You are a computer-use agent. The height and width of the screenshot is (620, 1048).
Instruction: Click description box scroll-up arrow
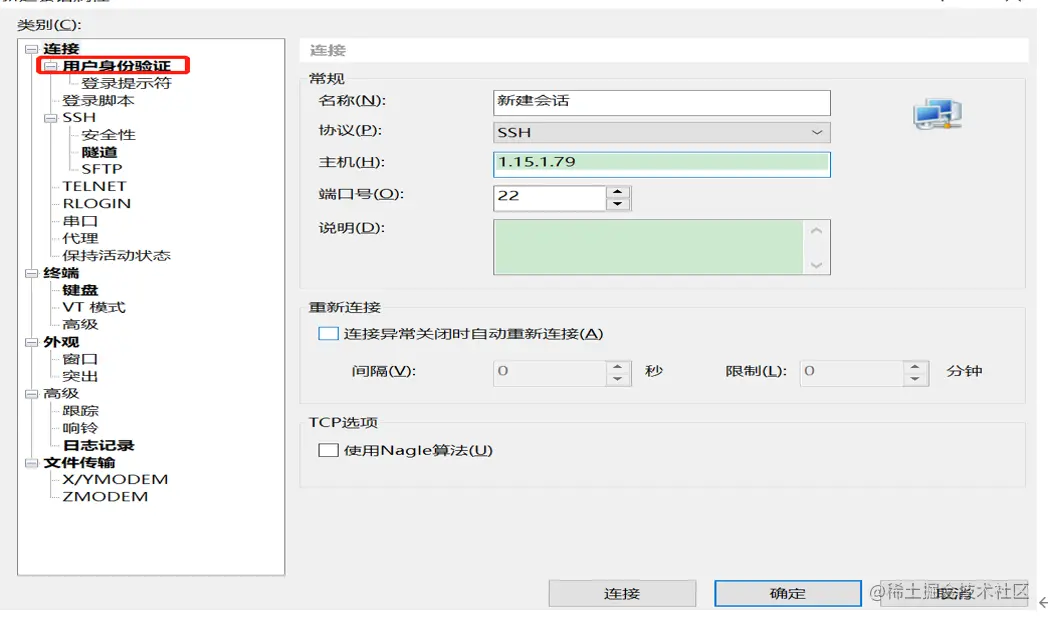coord(816,230)
